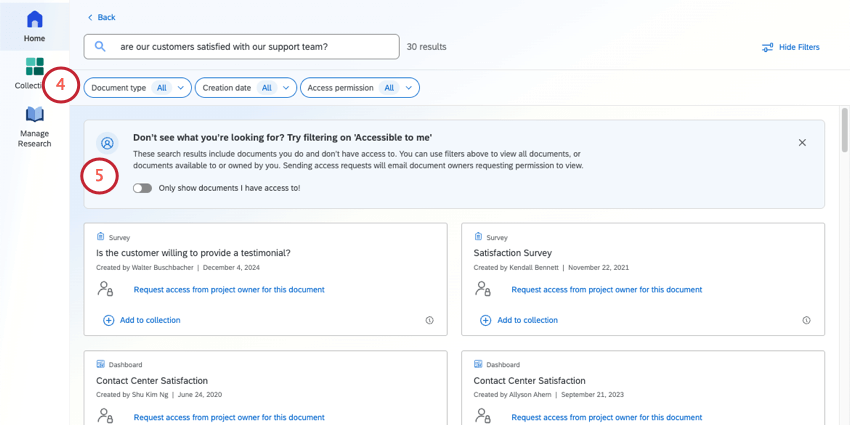Open the Creation date filter dropdown
The height and width of the screenshot is (425, 850).
(x=246, y=88)
